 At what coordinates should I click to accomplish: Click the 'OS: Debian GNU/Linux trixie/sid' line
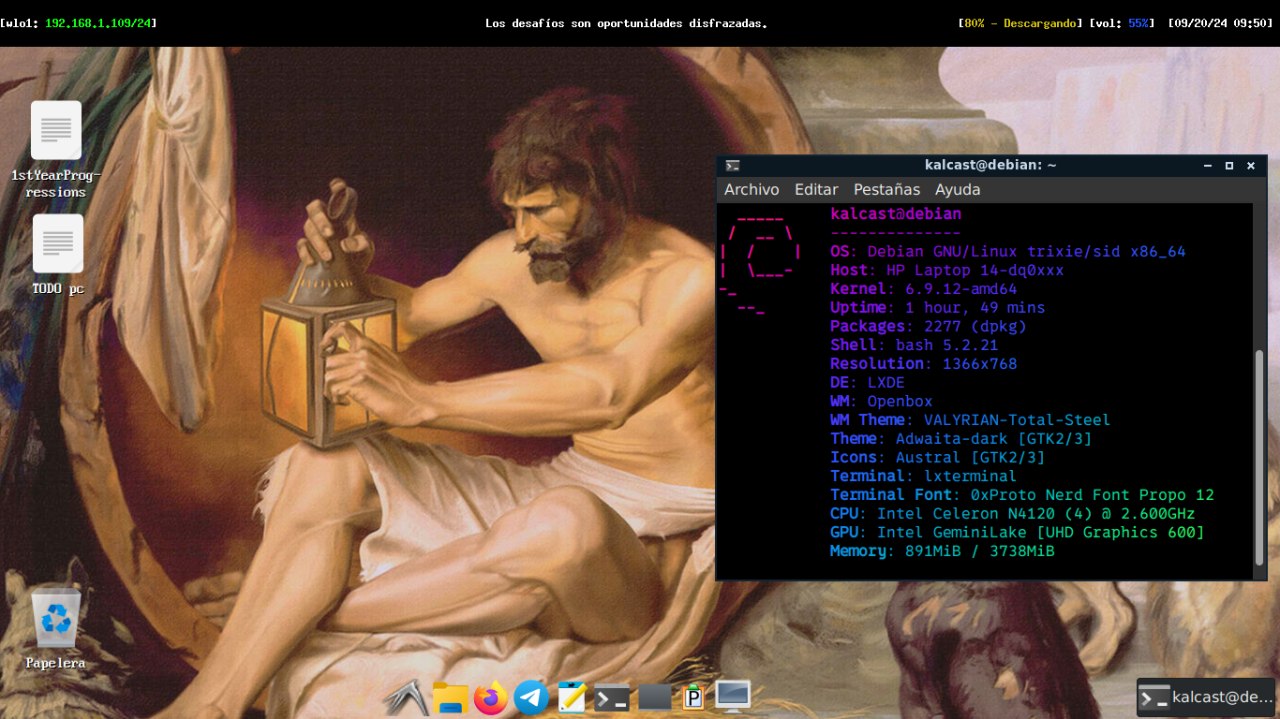click(1008, 251)
